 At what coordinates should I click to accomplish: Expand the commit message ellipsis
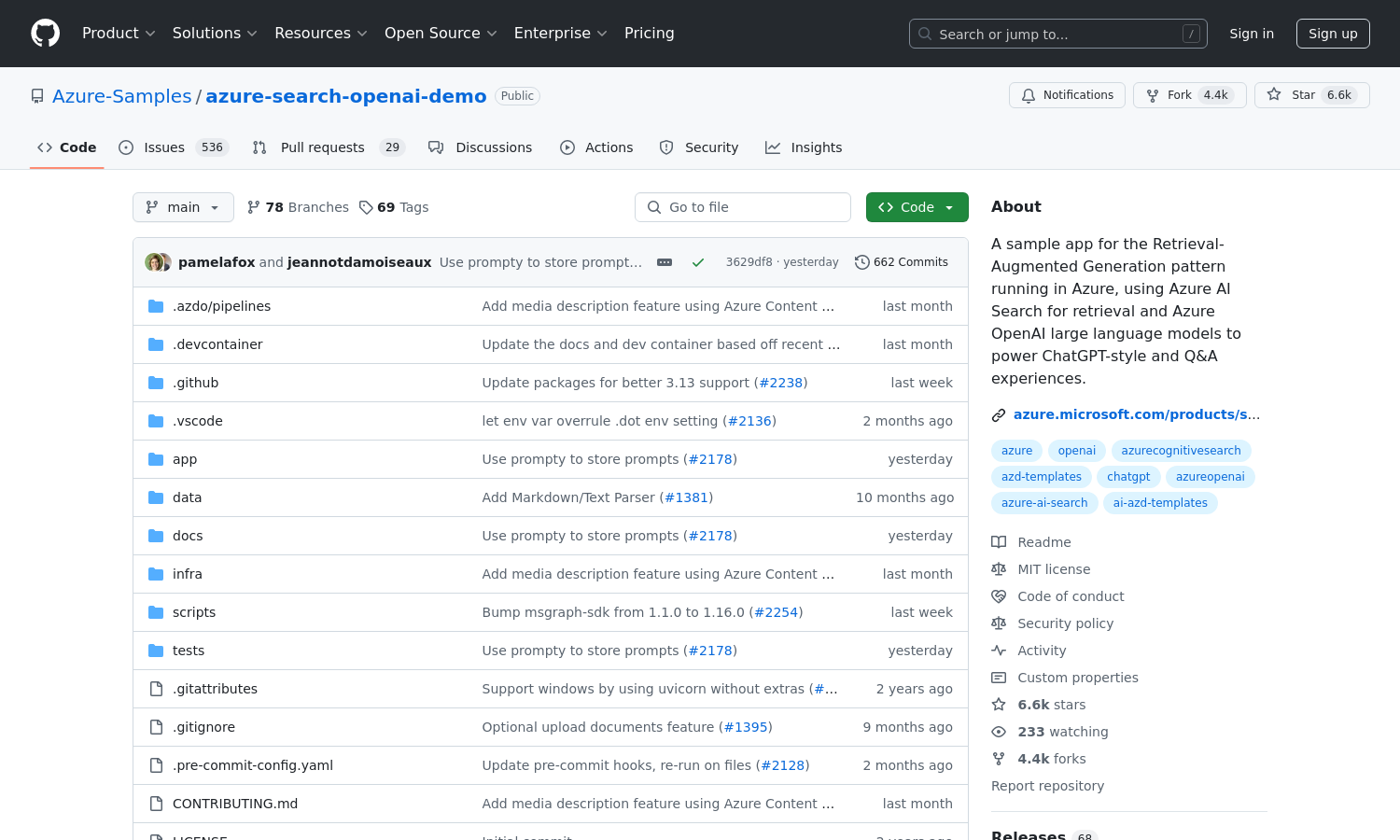[665, 262]
